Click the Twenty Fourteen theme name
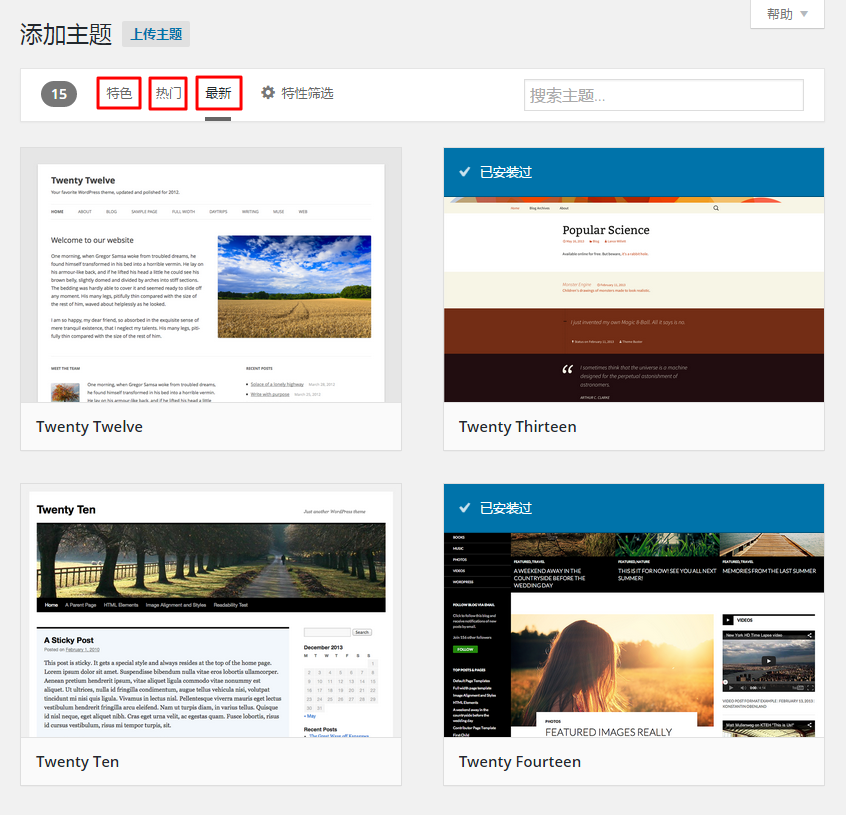 (520, 762)
